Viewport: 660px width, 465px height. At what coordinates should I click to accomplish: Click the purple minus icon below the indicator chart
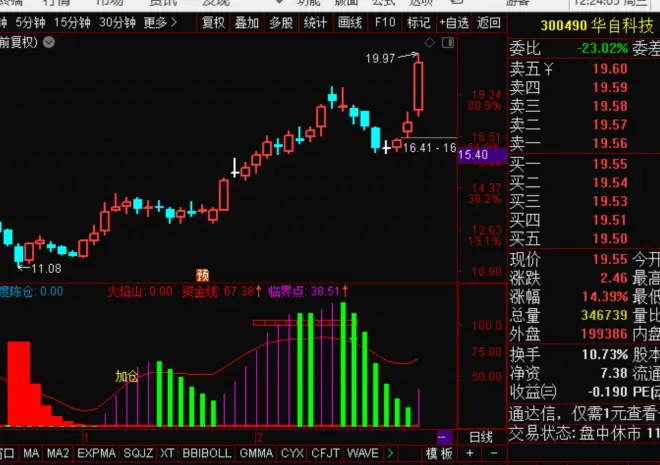442,437
